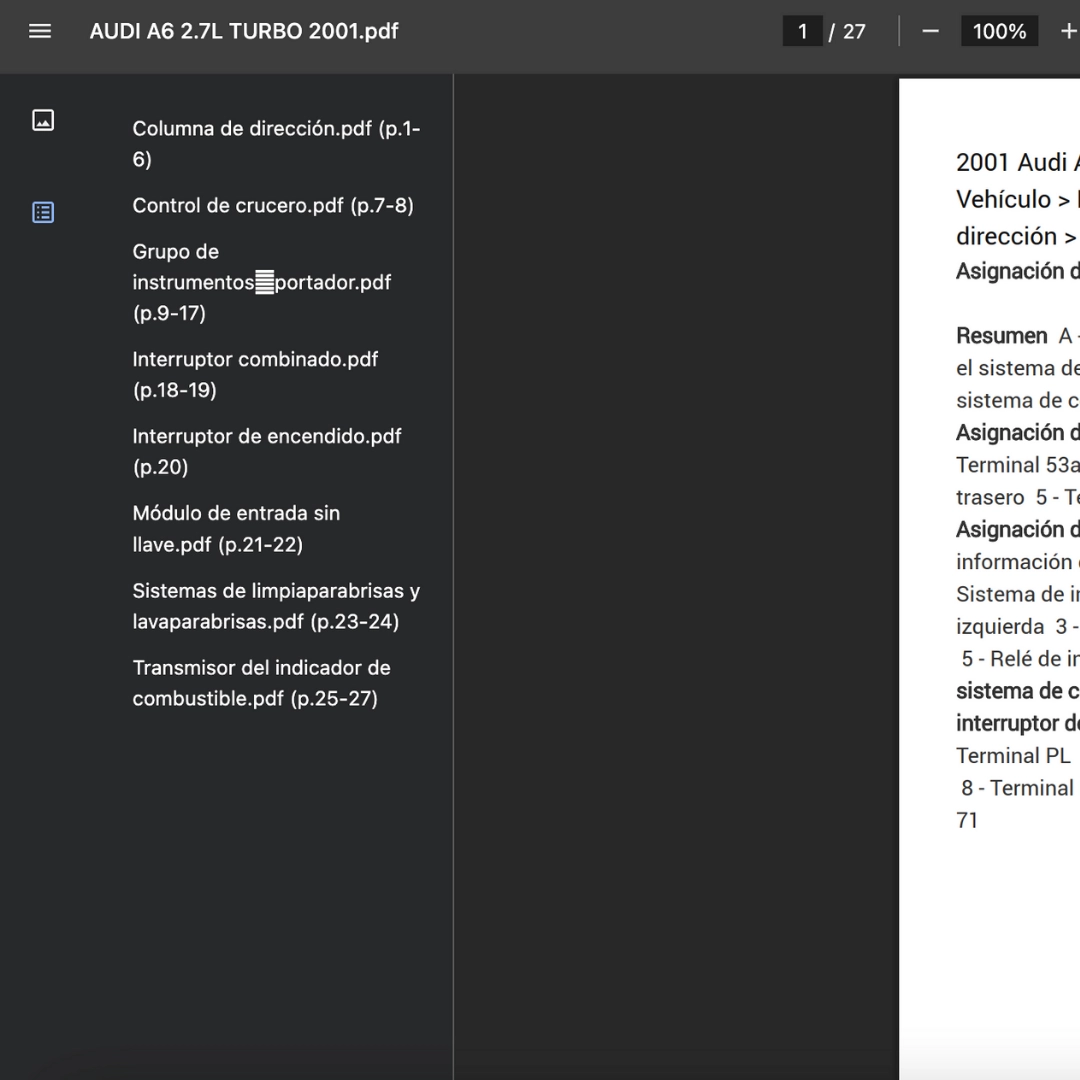This screenshot has height=1080, width=1080.
Task: Click the sidebar divider beside the outline
Action: click(454, 576)
